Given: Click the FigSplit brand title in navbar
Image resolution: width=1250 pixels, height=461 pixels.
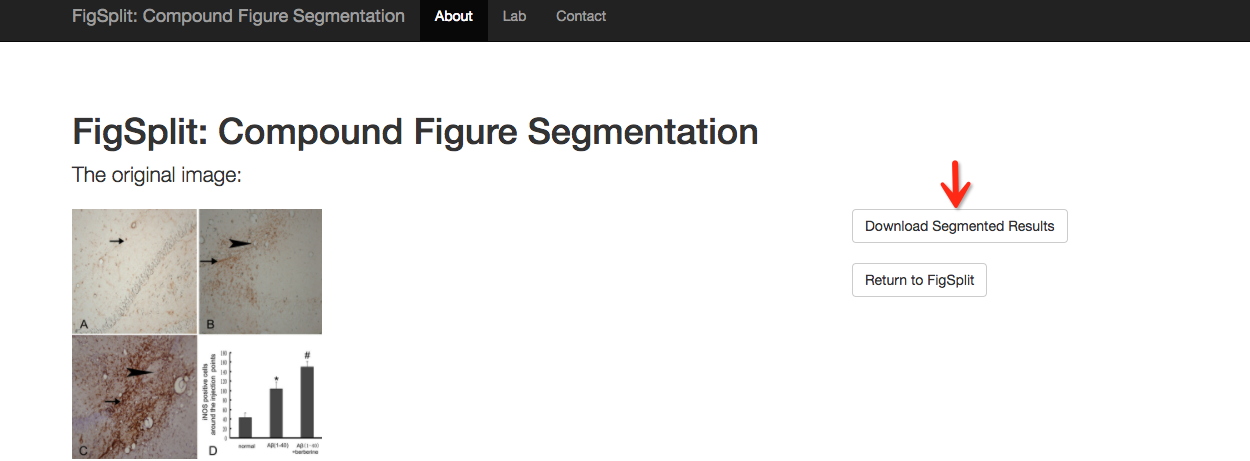Looking at the screenshot, I should point(238,16).
